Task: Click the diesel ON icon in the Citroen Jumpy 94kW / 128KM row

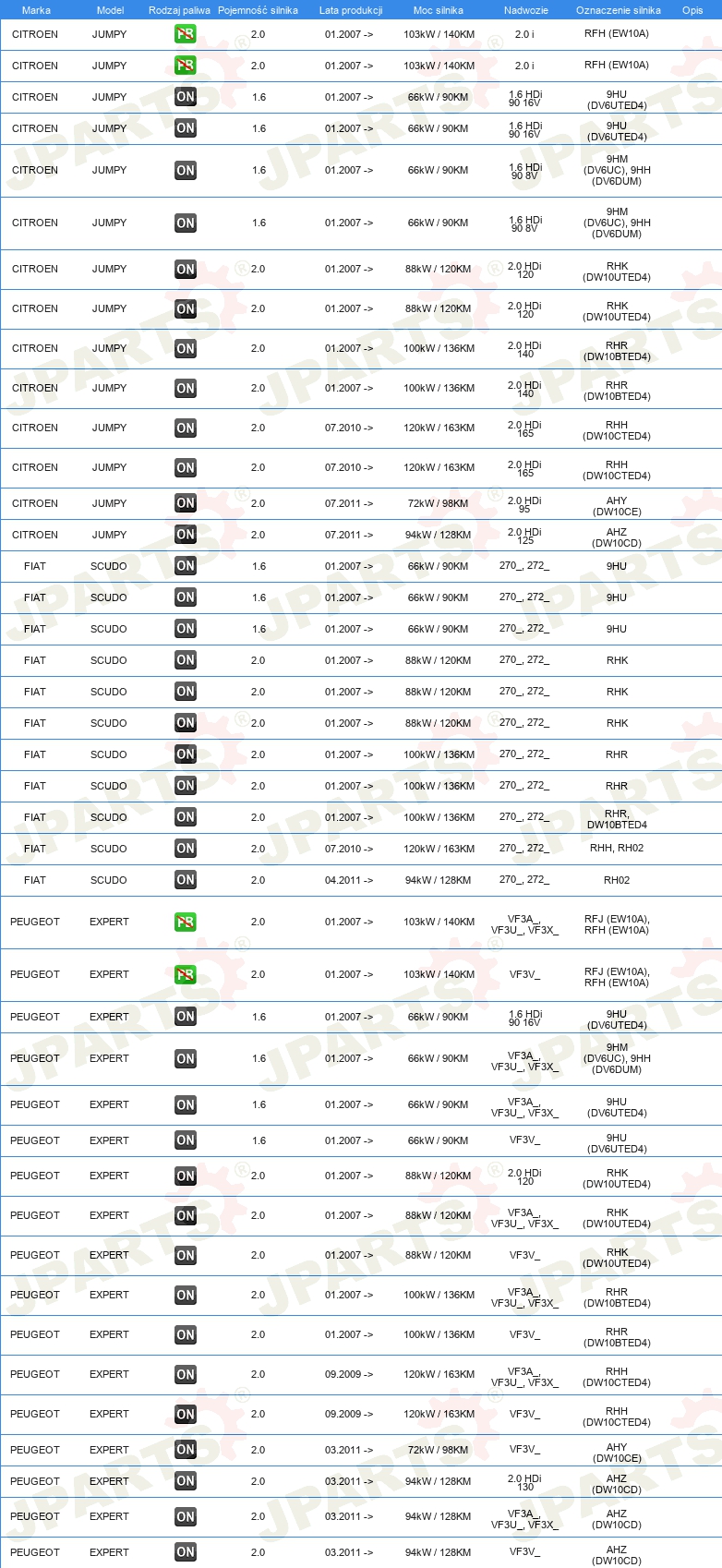Action: click(186, 535)
